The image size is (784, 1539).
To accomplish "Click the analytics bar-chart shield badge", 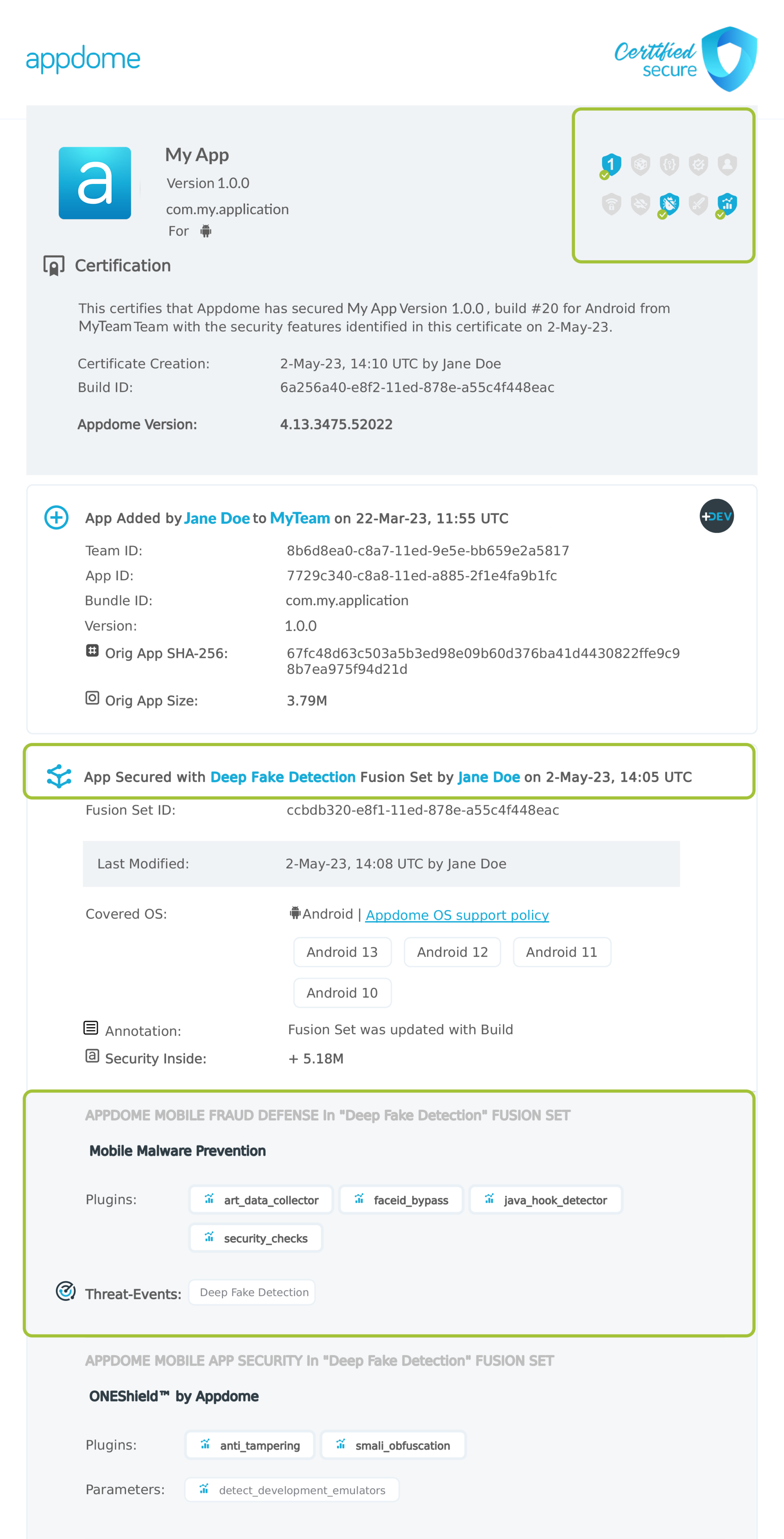I will pyautogui.click(x=727, y=204).
